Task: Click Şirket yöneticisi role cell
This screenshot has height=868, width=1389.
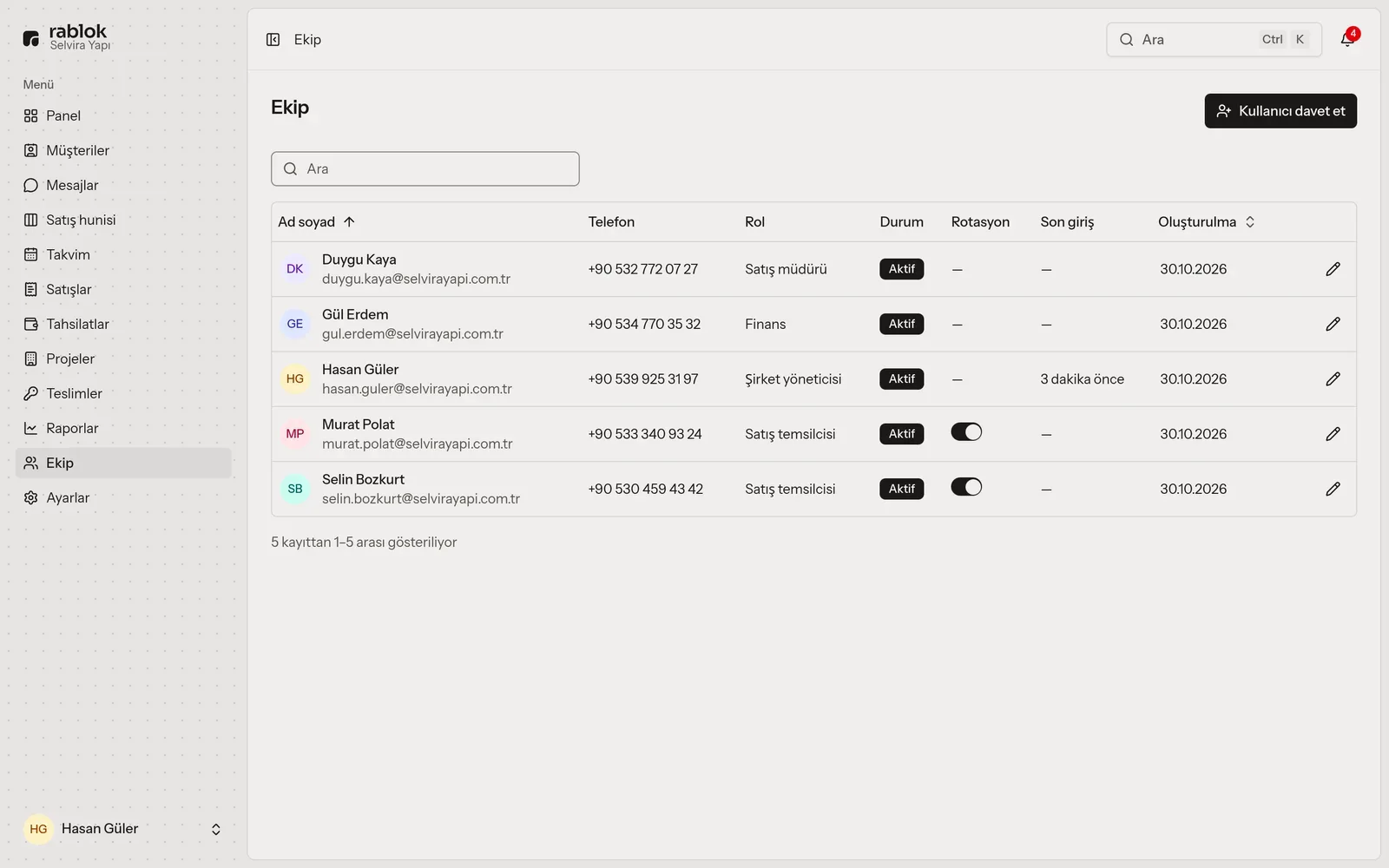Action: coord(793,378)
